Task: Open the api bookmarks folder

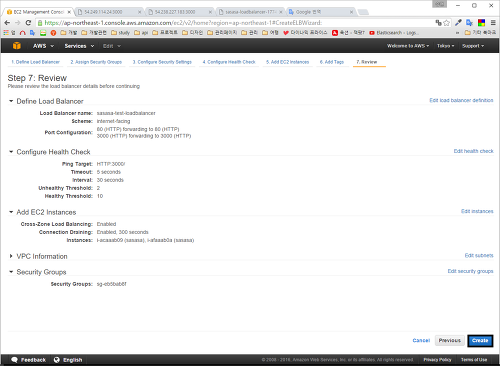Action: 141,33
